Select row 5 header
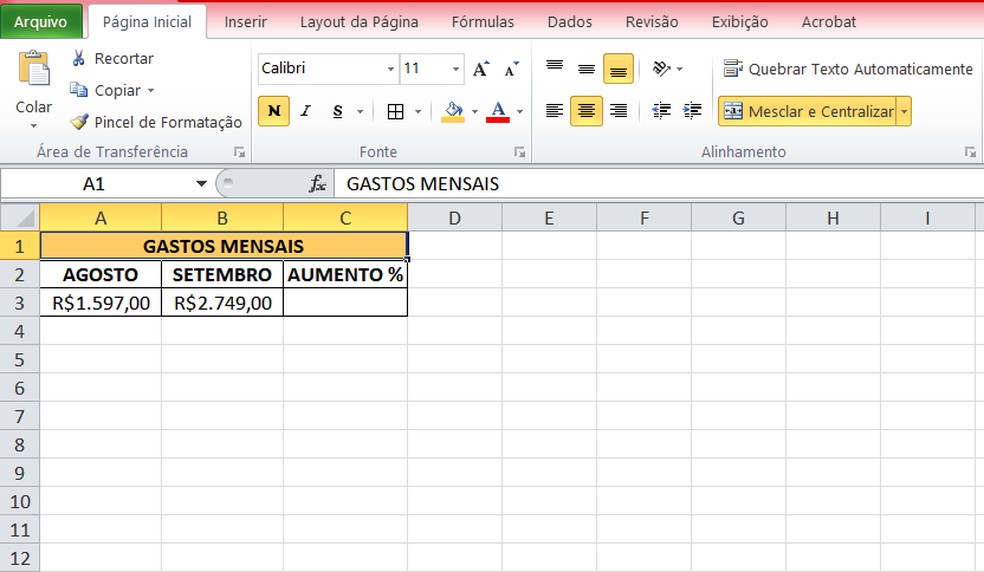This screenshot has width=984, height=572. (19, 360)
